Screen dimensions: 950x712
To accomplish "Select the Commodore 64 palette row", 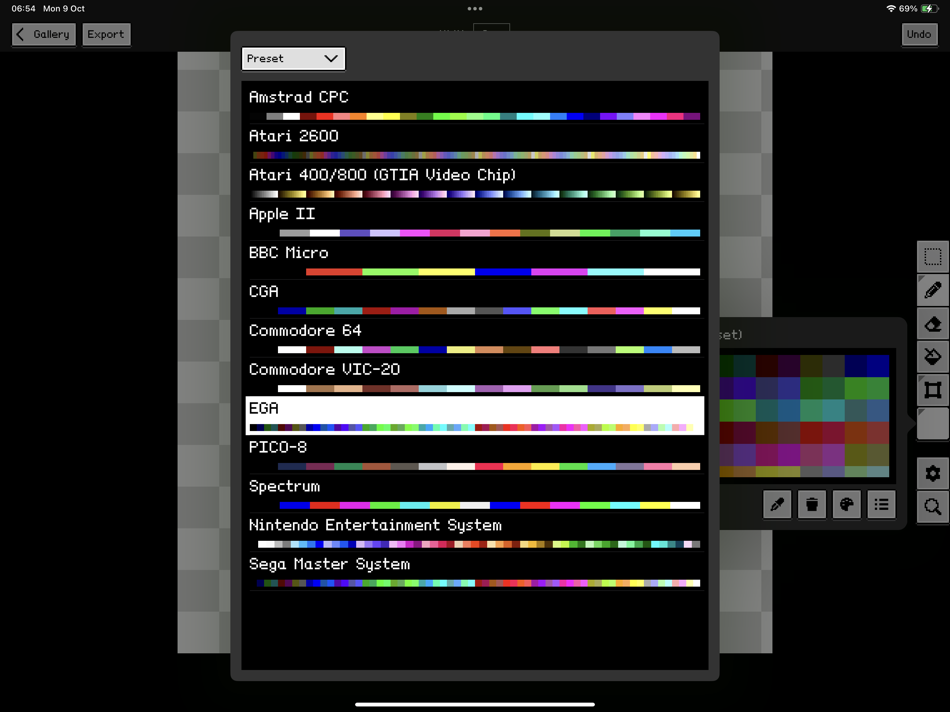I will tap(474, 338).
